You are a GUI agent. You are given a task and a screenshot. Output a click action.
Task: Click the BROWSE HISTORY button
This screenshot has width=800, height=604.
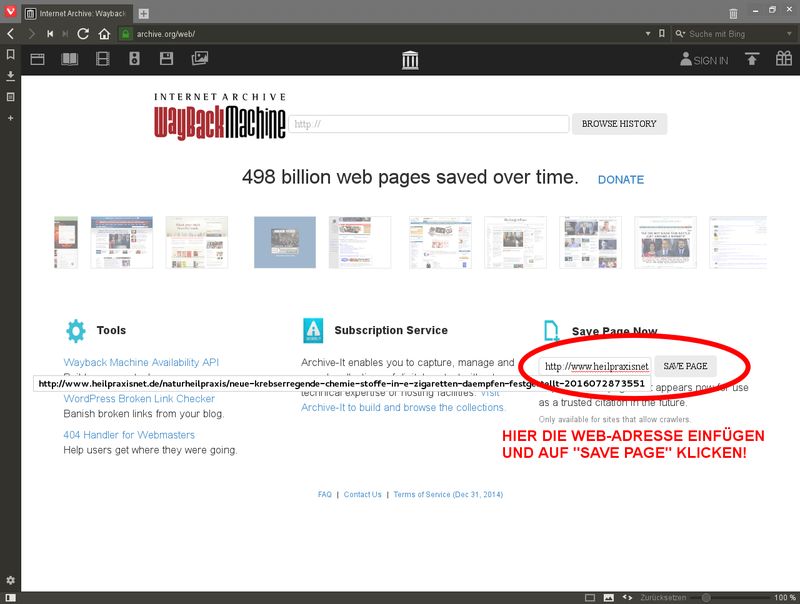(x=619, y=124)
